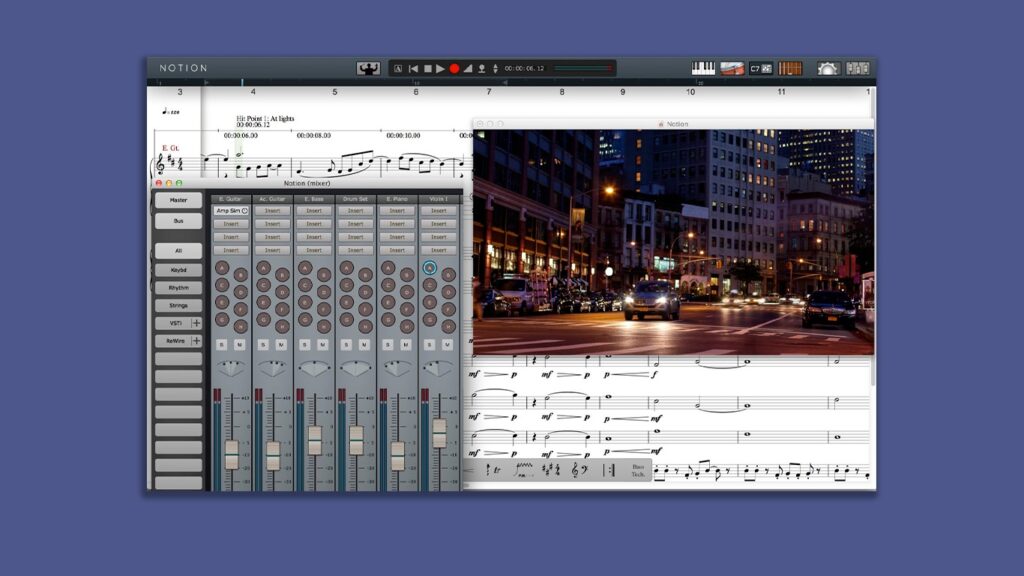1024x576 pixels.
Task: Open the virtual drum pad
Action: click(732, 68)
